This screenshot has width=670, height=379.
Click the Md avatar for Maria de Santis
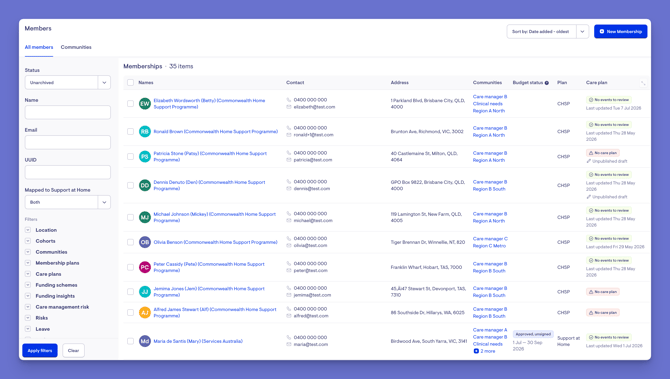(x=145, y=341)
